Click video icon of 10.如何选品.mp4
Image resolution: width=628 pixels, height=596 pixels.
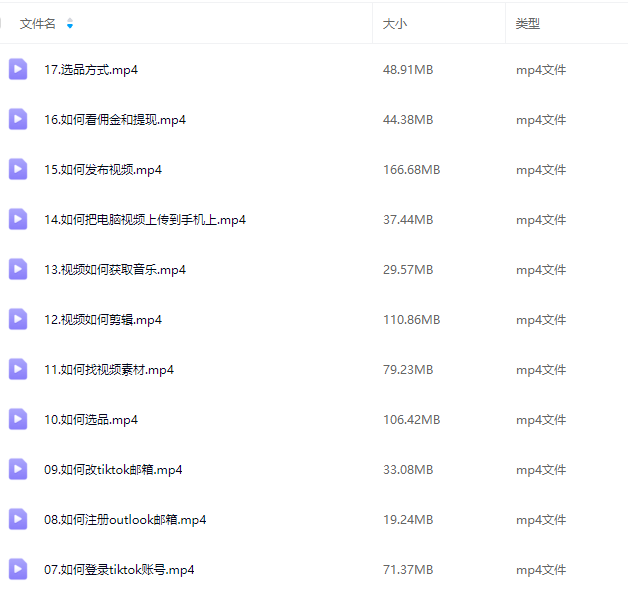18,419
